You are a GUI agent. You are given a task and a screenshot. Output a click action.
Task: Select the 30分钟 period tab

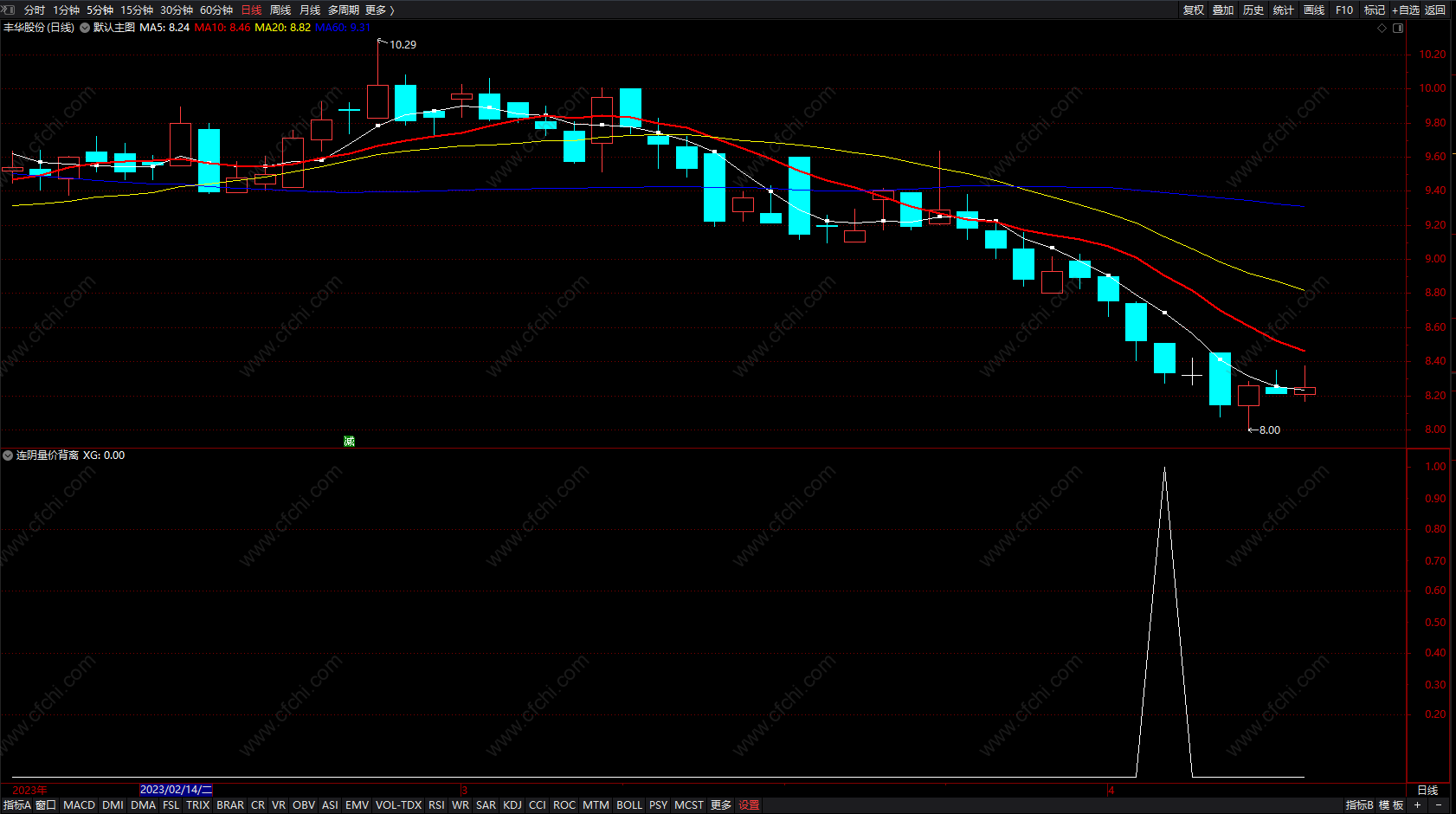coord(177,10)
